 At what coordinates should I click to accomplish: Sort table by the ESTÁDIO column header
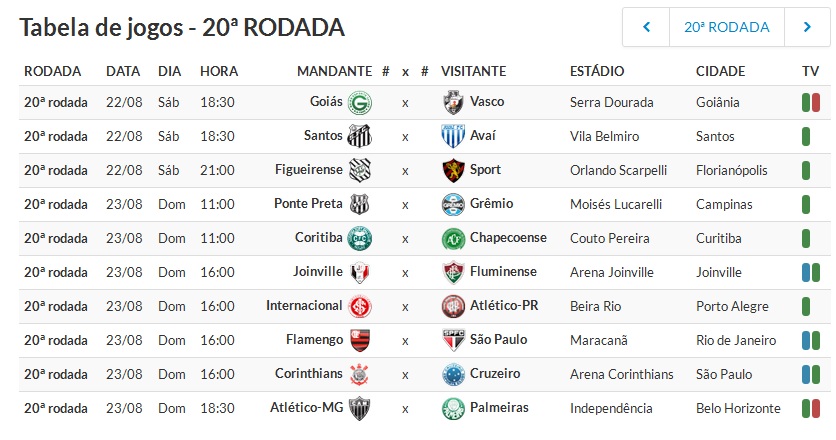(x=597, y=71)
